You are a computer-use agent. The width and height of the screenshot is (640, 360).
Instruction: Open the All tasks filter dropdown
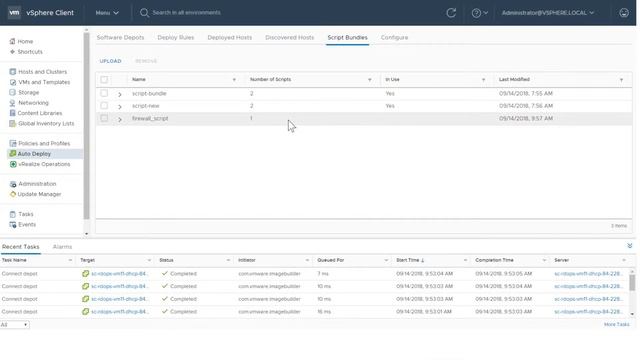(x=14, y=324)
